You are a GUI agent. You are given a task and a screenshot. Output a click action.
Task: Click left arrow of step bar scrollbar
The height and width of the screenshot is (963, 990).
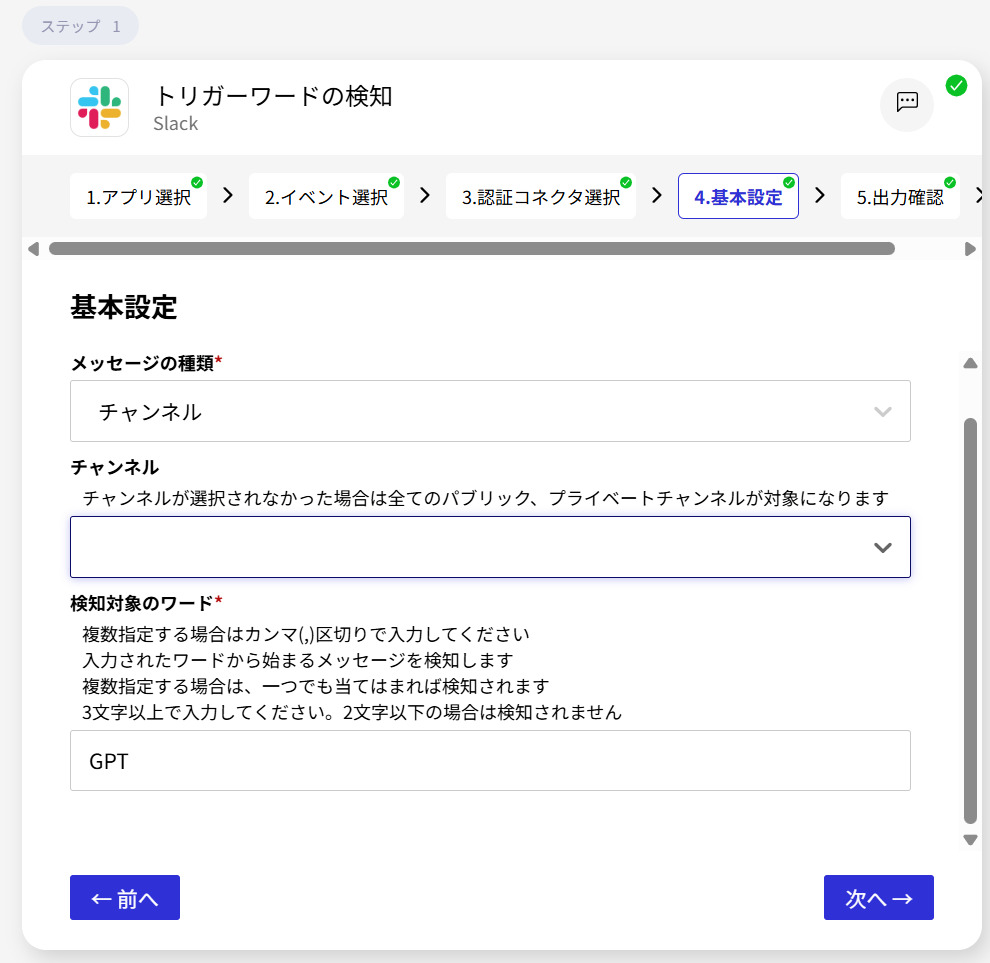point(34,249)
